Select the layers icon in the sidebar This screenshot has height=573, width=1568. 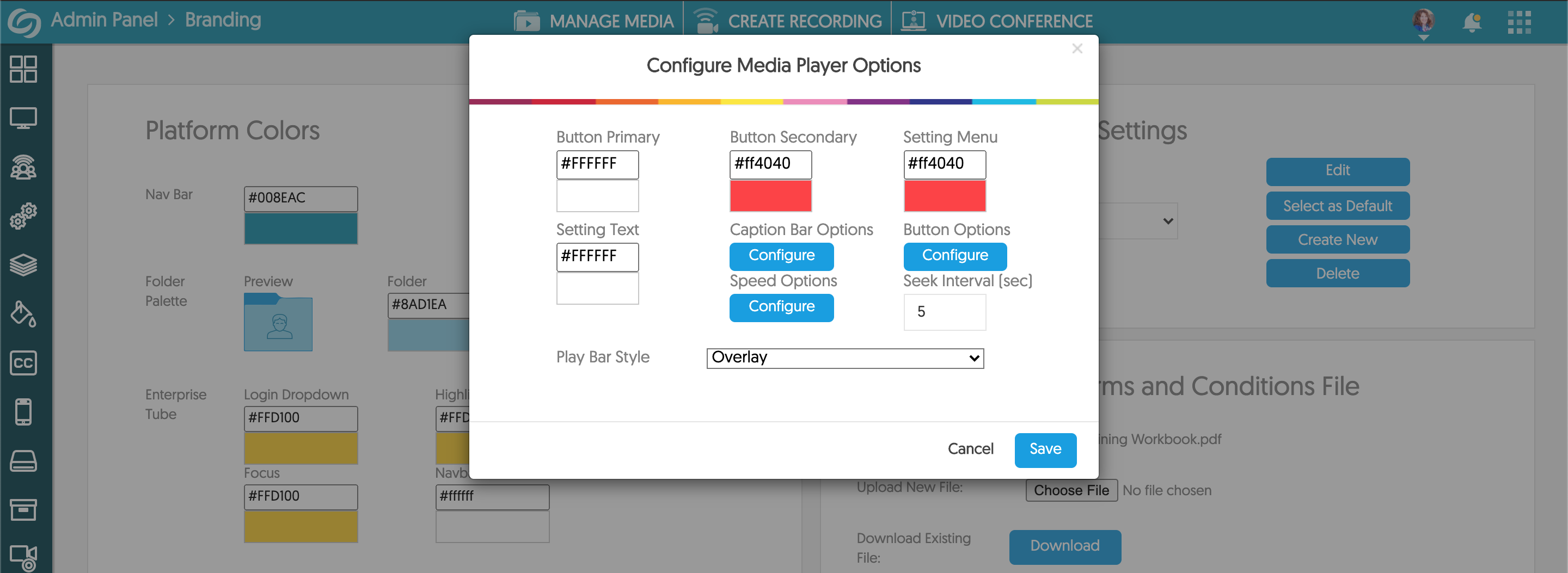(x=24, y=264)
